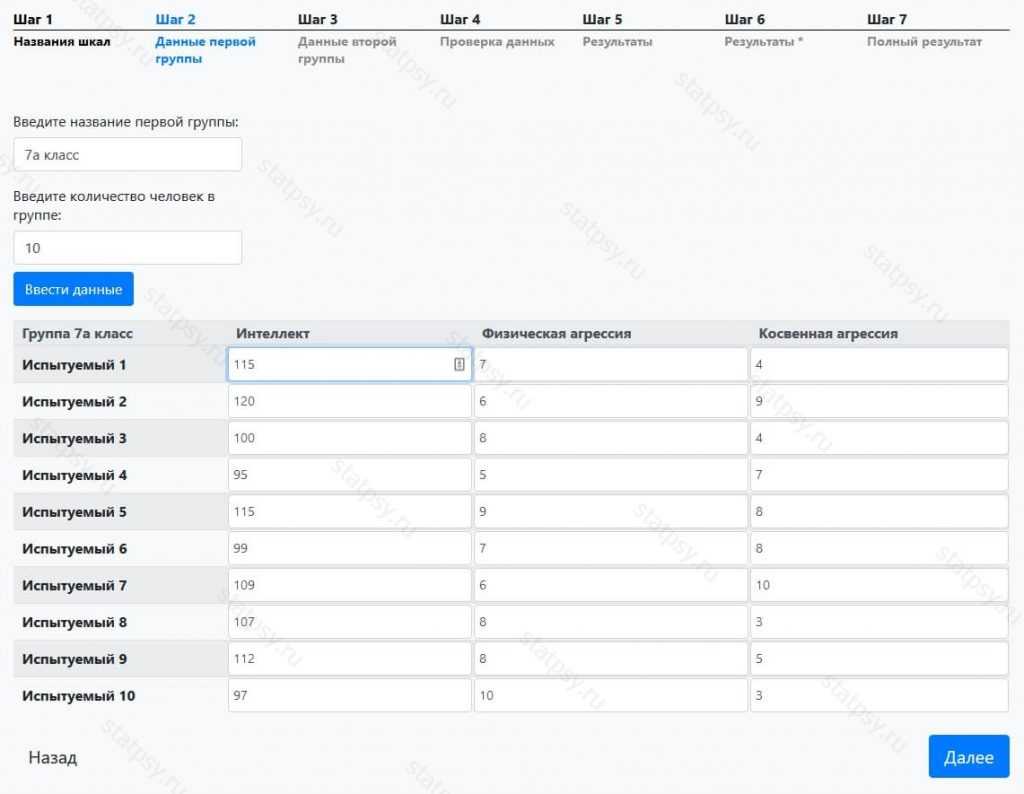Click the Далее button
1024x794 pixels.
[x=968, y=757]
